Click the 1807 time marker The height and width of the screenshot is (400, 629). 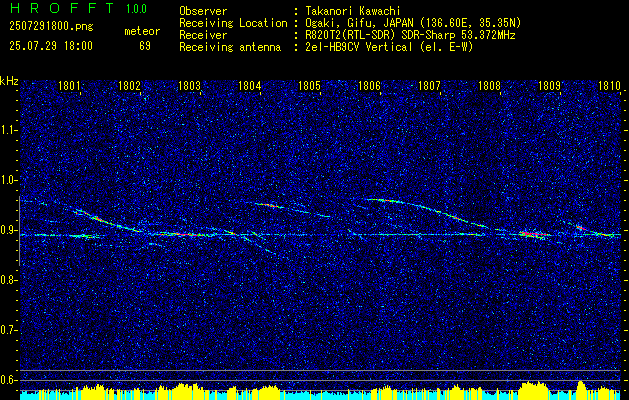[429, 85]
